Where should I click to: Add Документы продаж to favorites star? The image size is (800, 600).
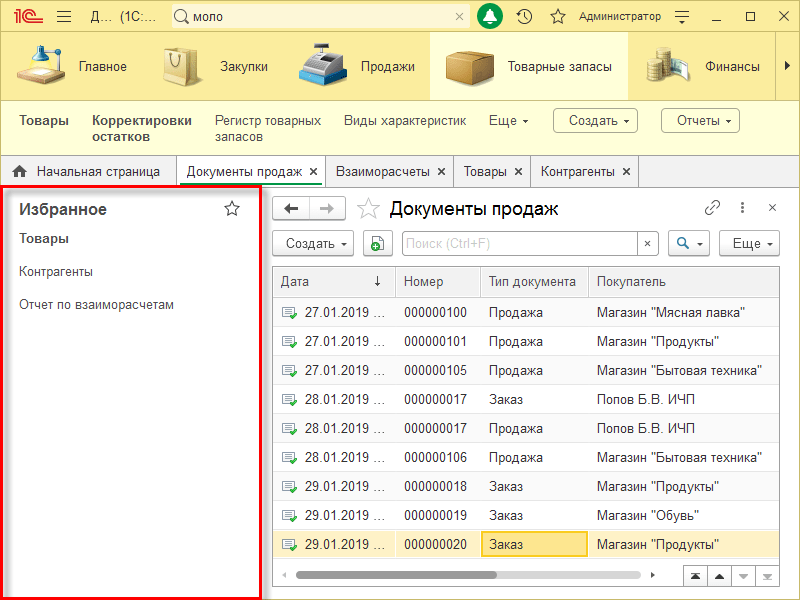point(368,209)
